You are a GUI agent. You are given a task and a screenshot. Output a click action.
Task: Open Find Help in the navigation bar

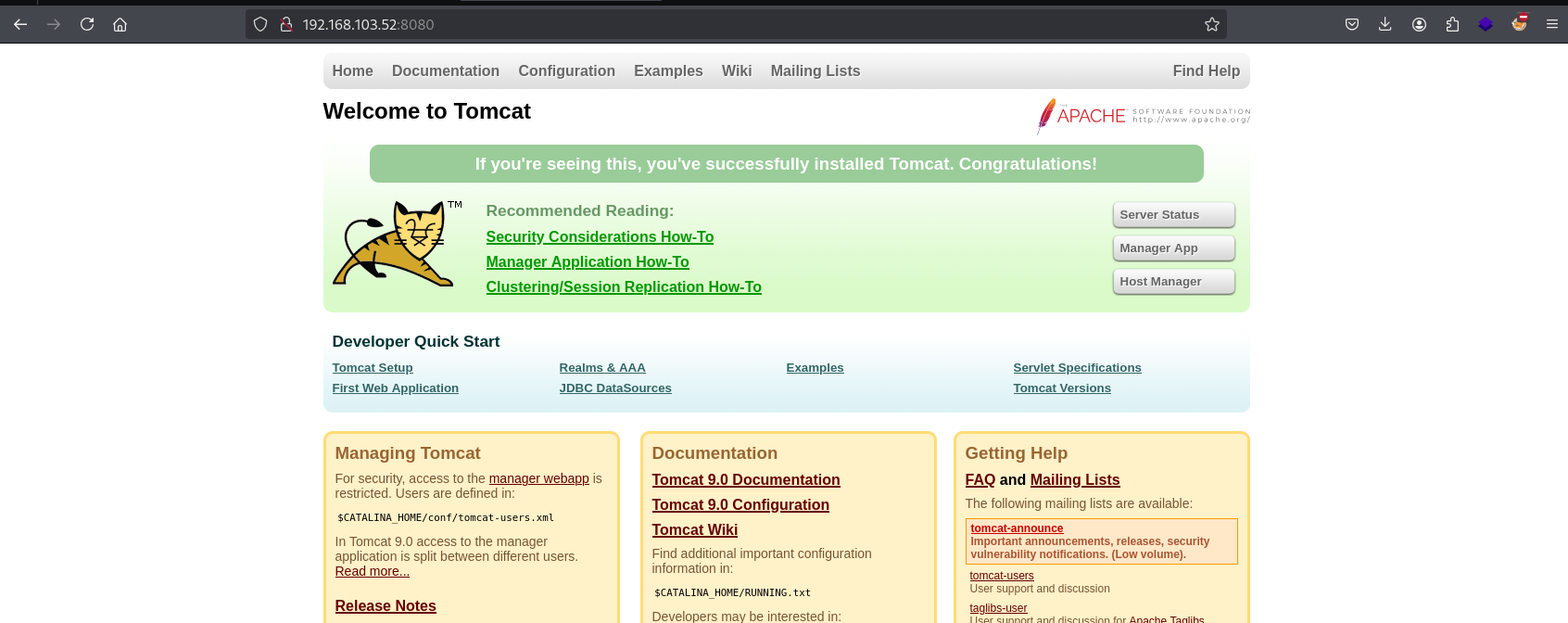coord(1206,70)
